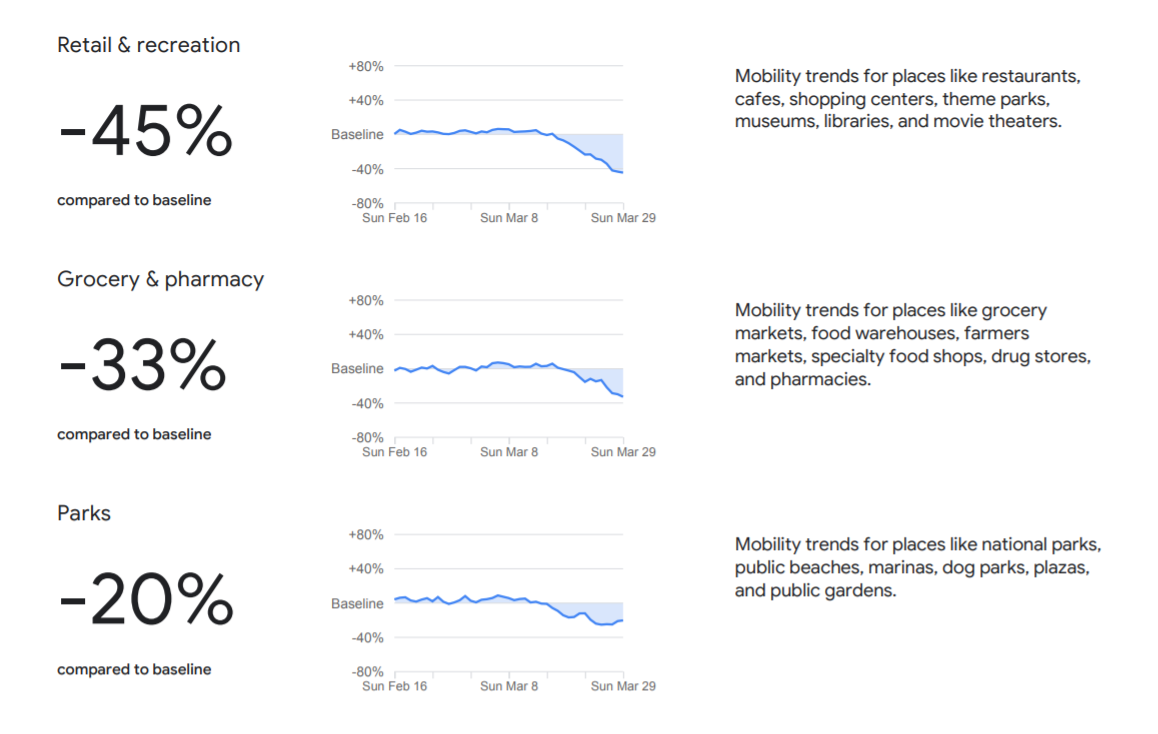Click "Sun Mar 29" on the retail chart
1158x734 pixels.
623,217
